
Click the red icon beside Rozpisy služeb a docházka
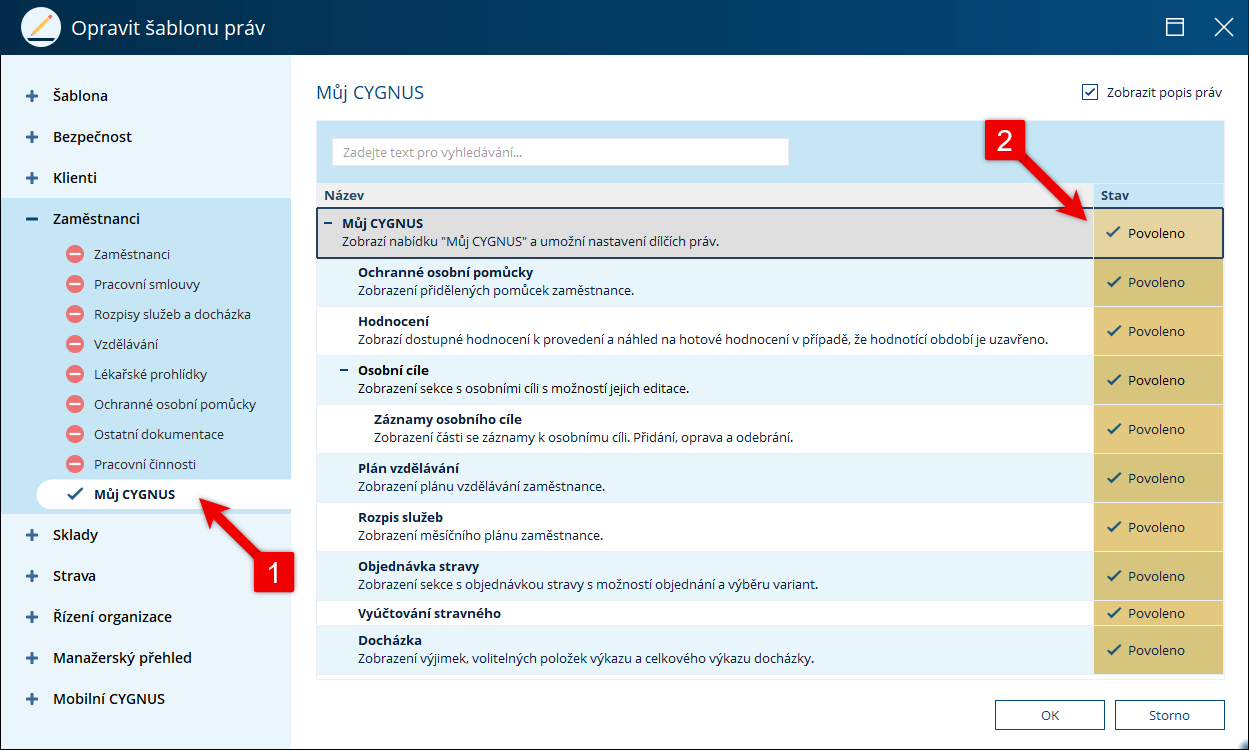[75, 315]
